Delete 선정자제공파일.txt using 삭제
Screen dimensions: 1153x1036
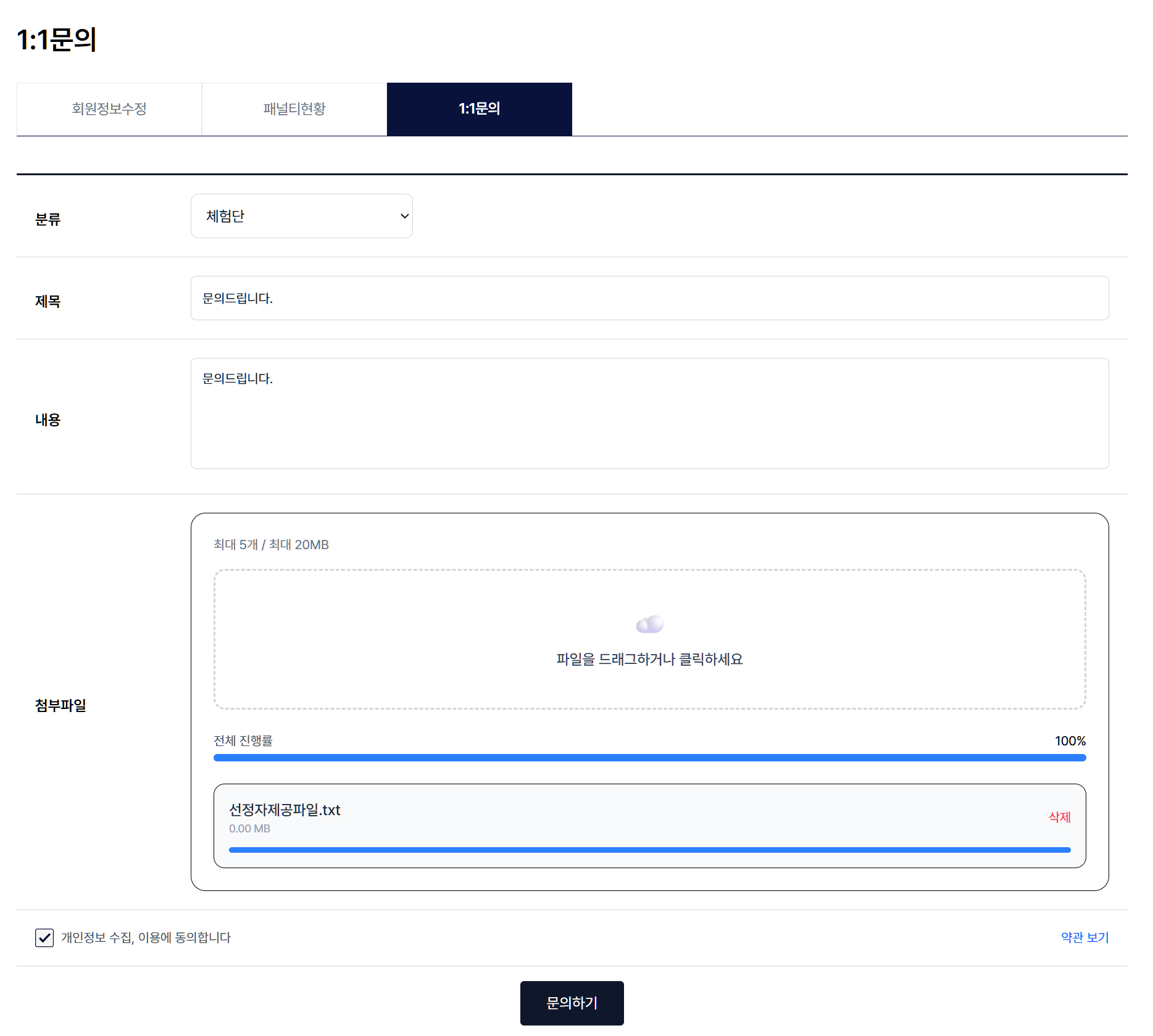point(1059,818)
